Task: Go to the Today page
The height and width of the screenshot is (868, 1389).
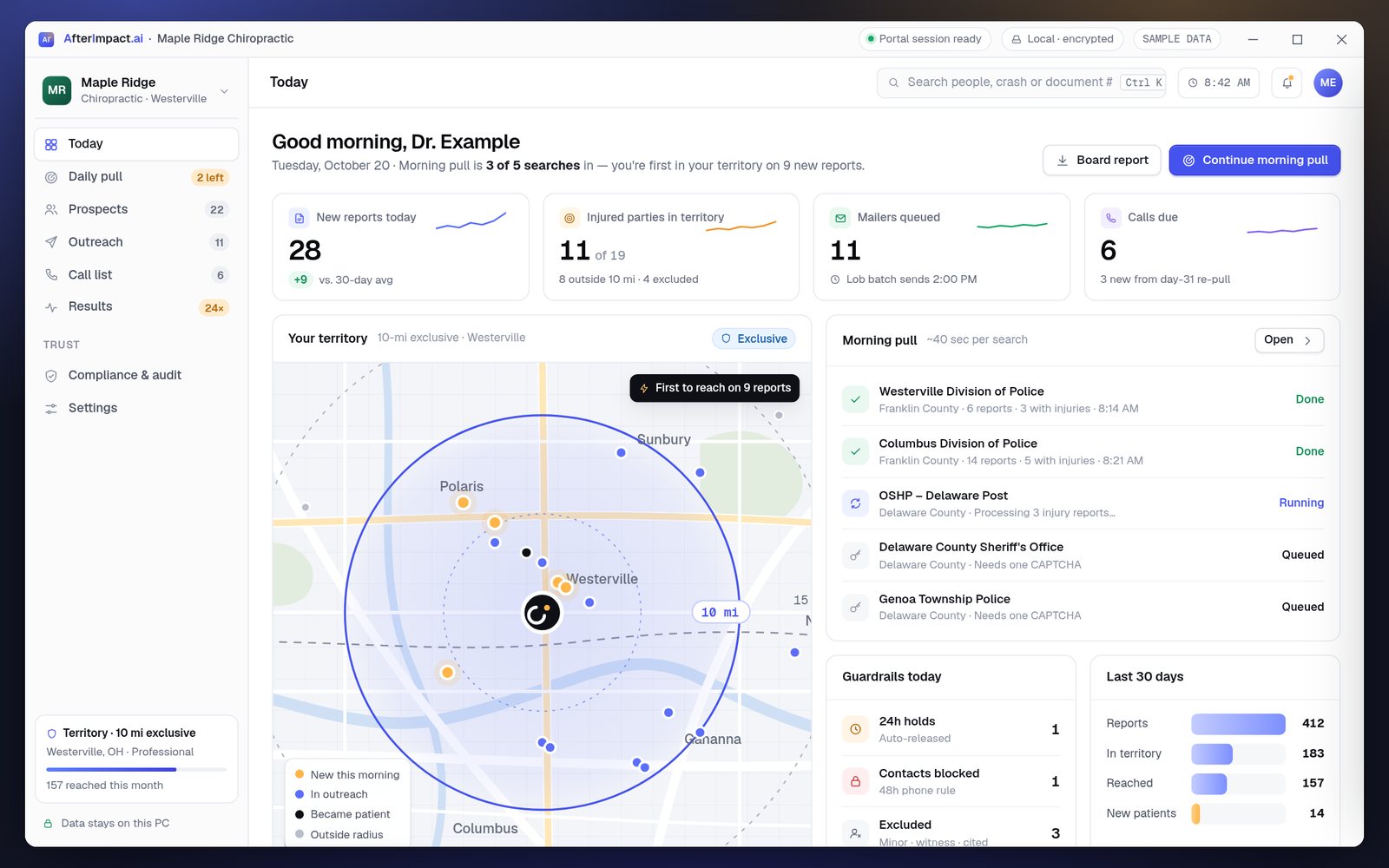Action: click(x=136, y=144)
